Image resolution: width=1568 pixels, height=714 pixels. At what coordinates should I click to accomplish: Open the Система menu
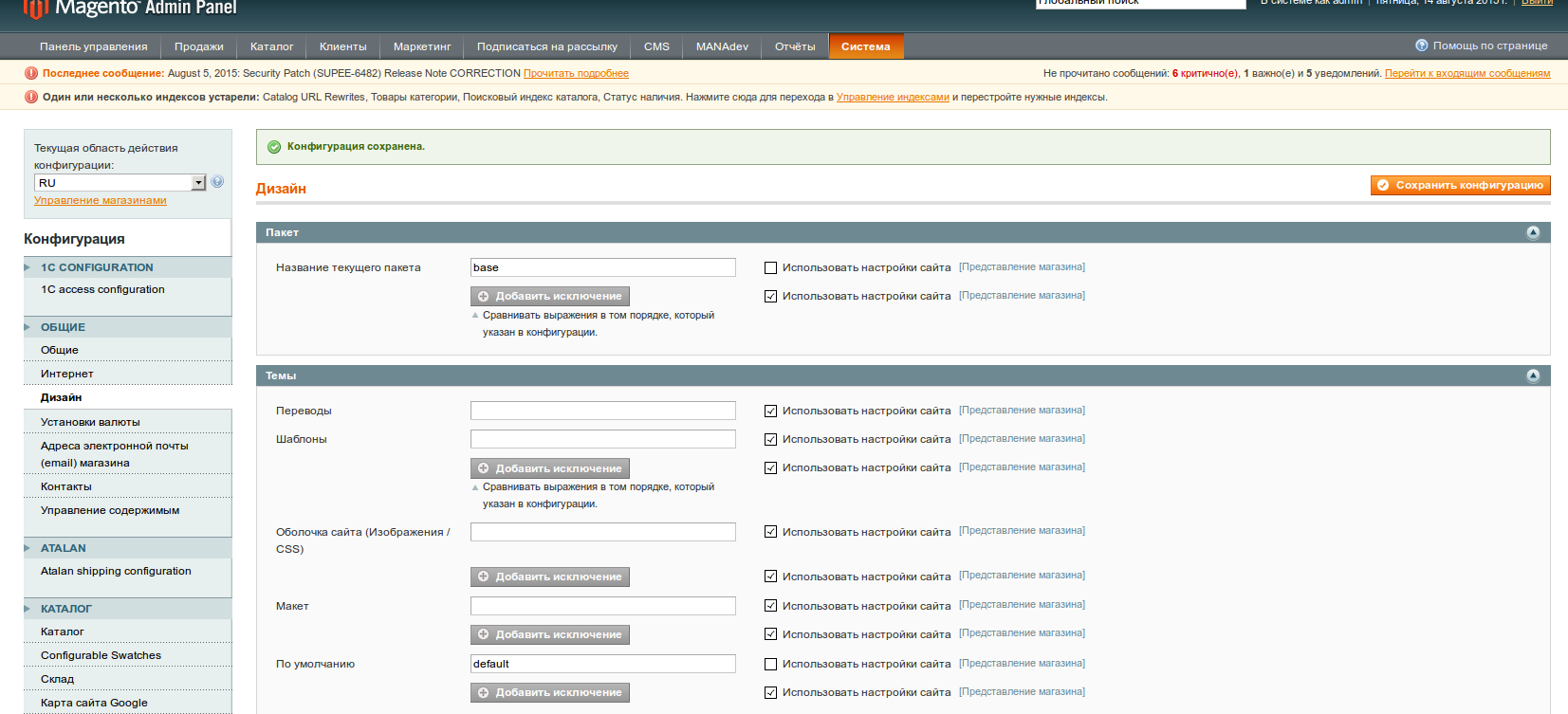click(866, 46)
